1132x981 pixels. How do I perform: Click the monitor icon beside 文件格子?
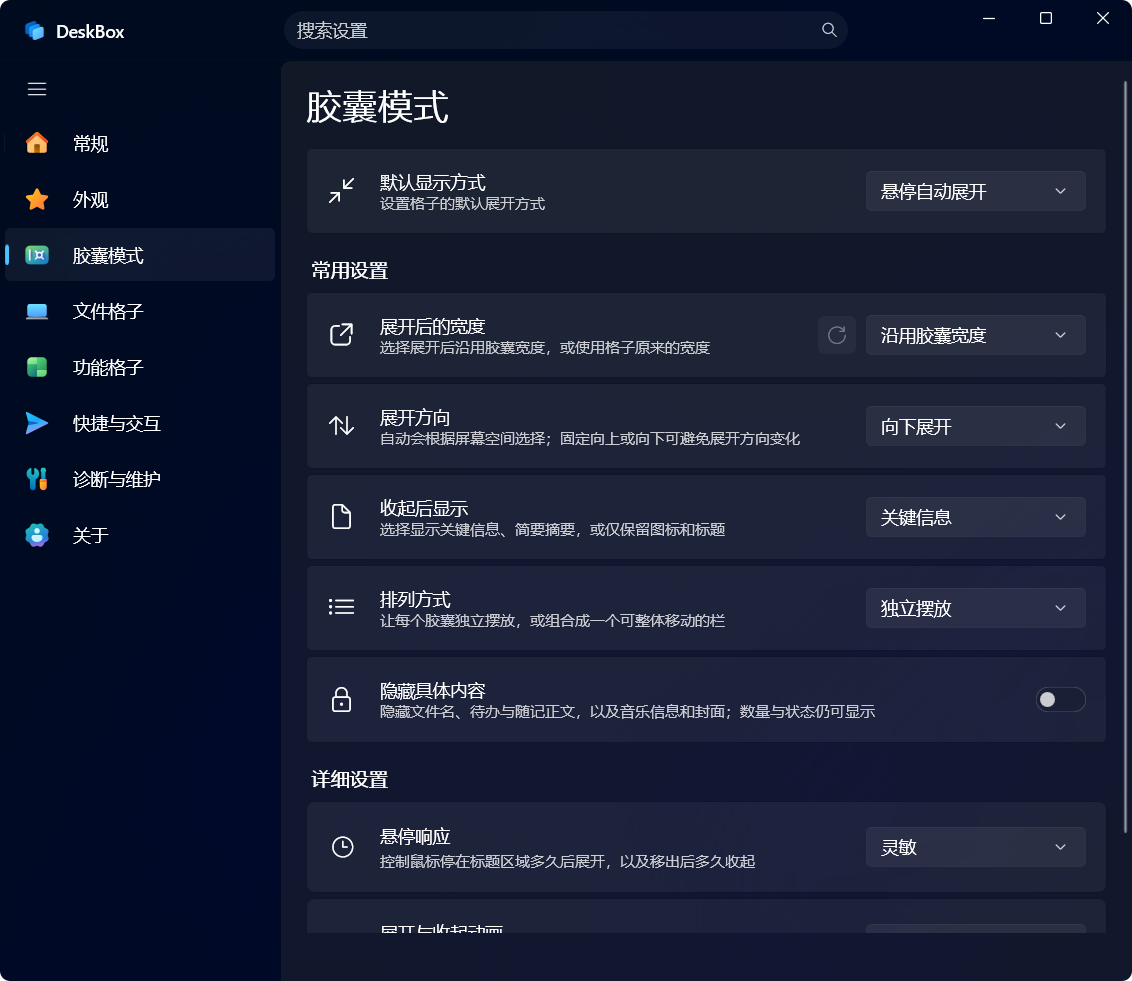pos(37,311)
